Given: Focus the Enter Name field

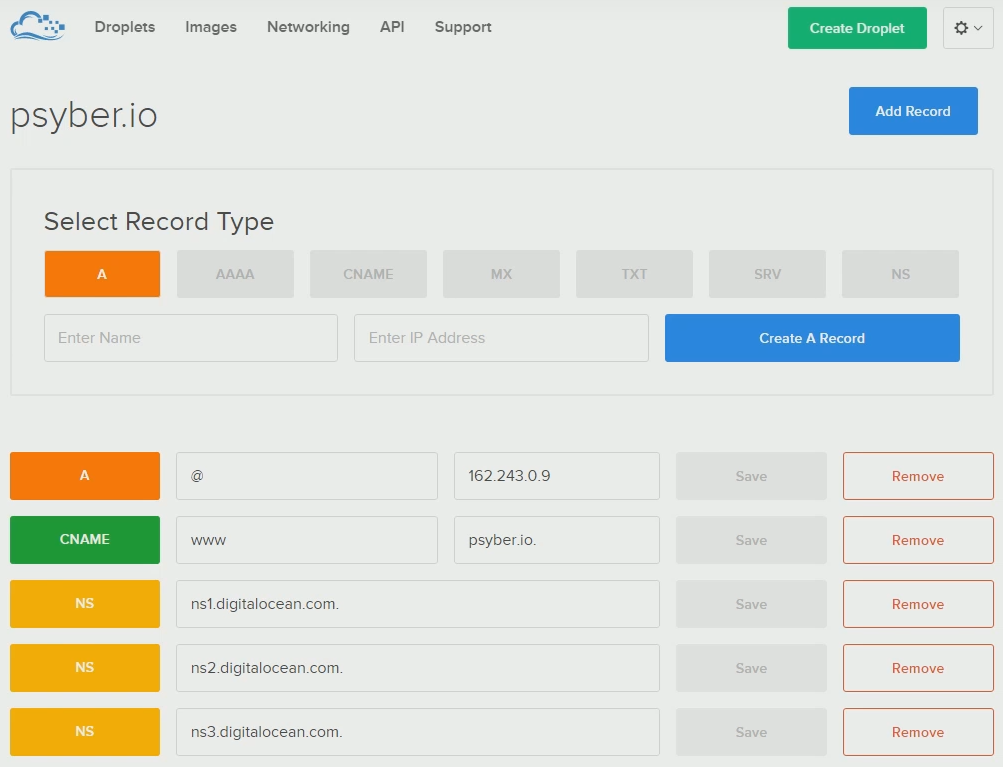Looking at the screenshot, I should click(x=191, y=338).
